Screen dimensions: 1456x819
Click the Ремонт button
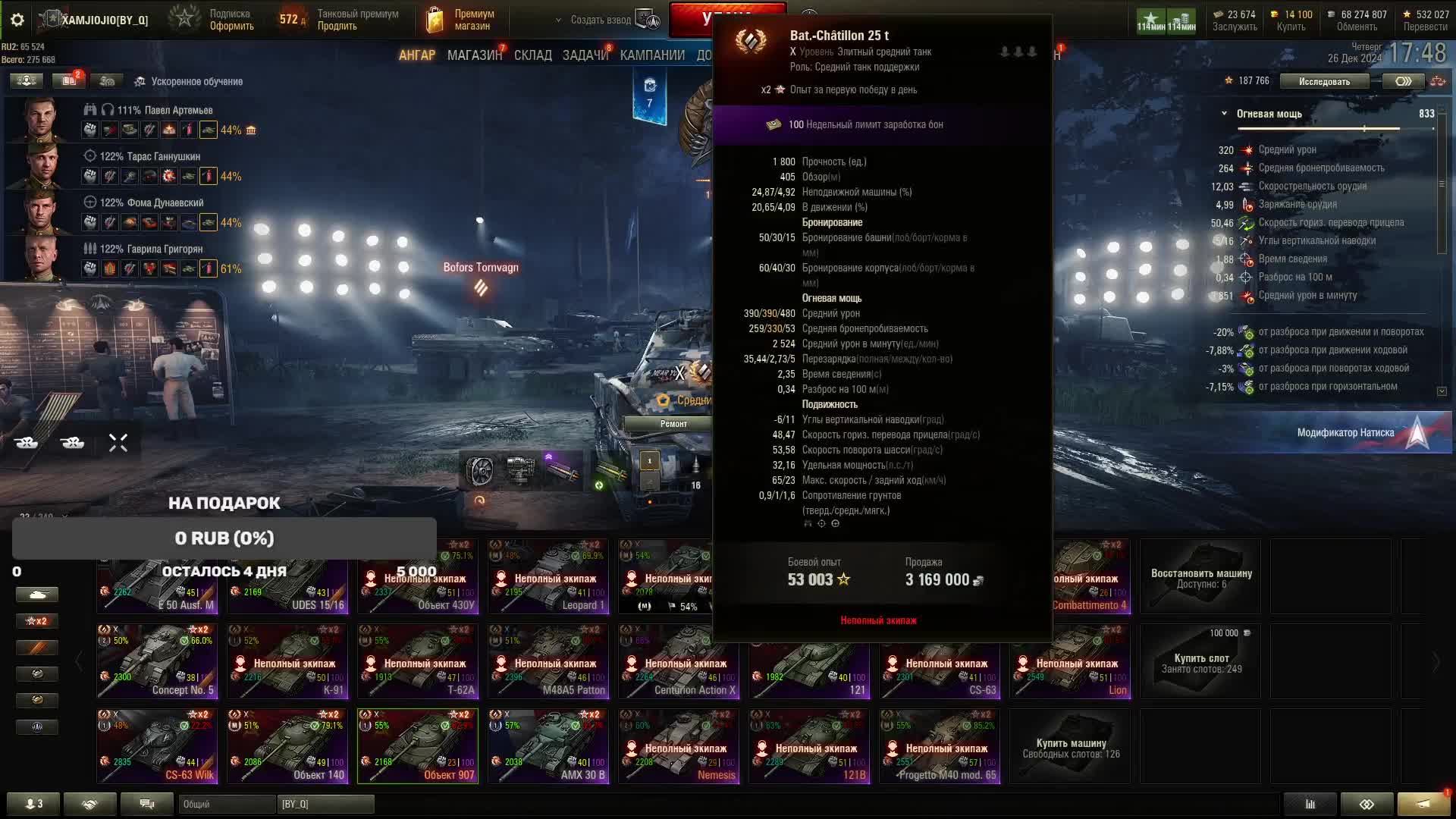pyautogui.click(x=673, y=424)
